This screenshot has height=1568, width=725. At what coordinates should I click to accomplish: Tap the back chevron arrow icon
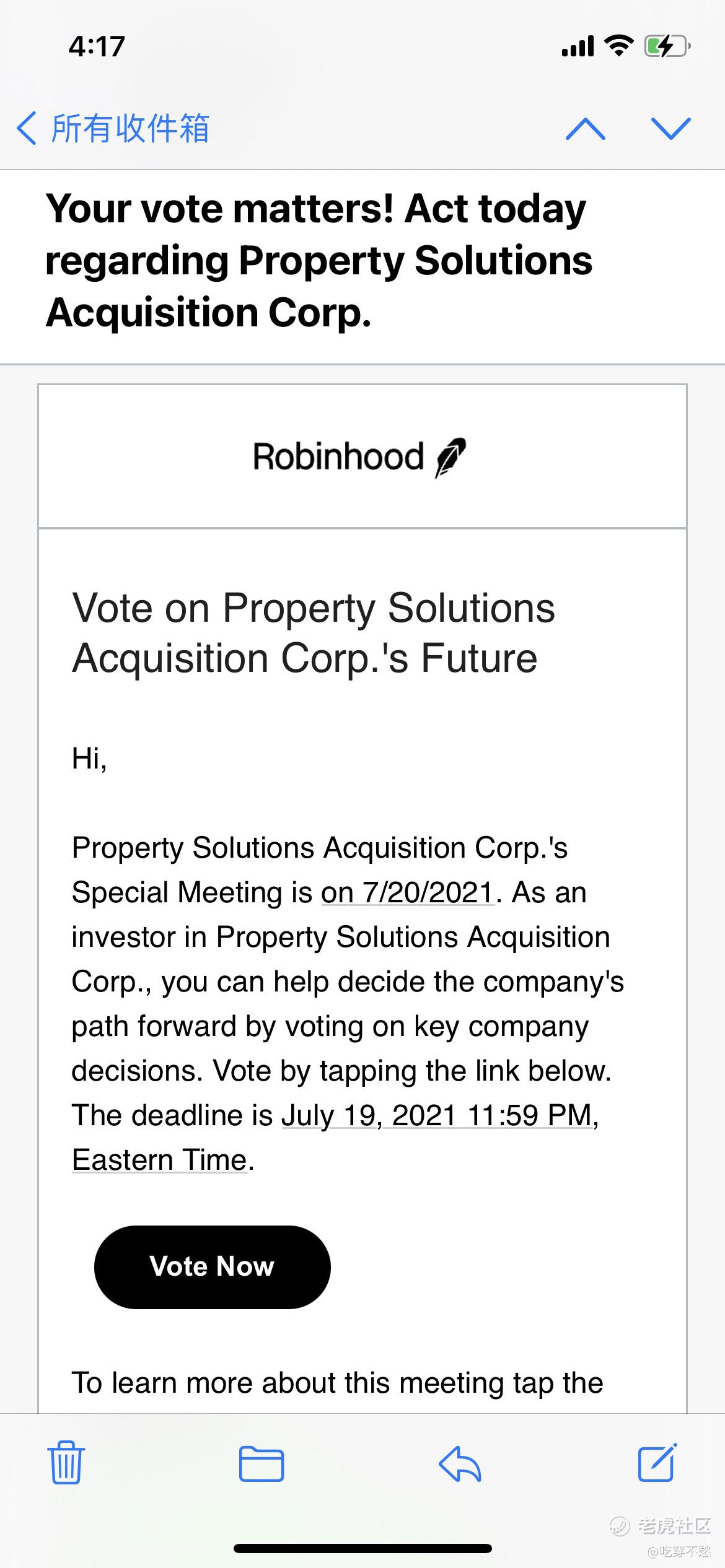tap(26, 129)
